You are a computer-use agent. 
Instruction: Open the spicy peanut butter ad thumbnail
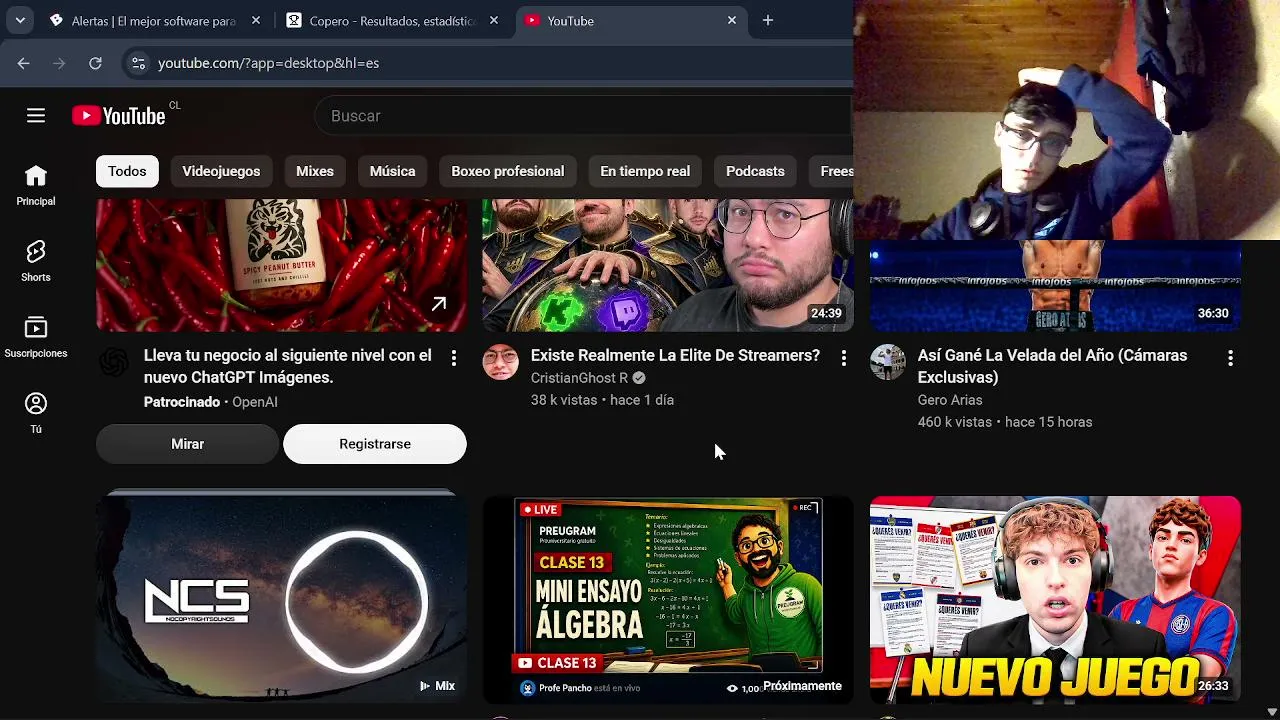click(281, 265)
